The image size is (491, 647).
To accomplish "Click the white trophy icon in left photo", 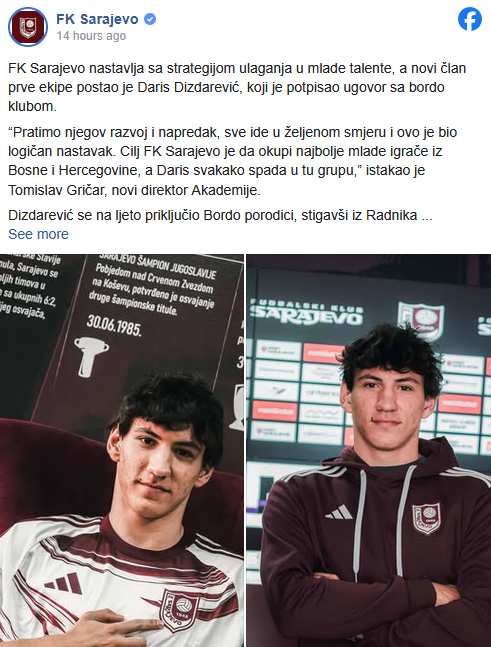I will [x=91, y=356].
